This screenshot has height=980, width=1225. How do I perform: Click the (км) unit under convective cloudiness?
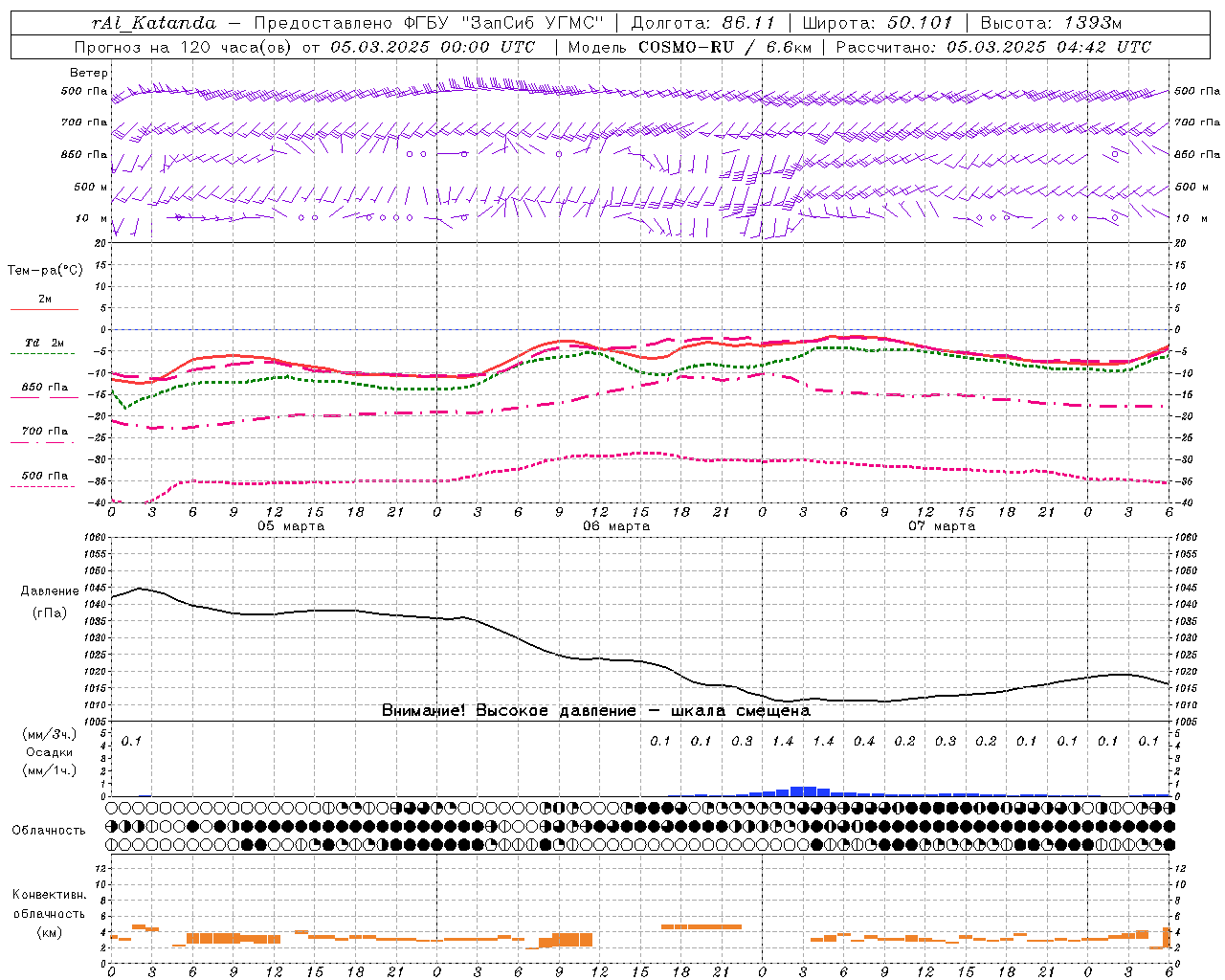pos(49,931)
